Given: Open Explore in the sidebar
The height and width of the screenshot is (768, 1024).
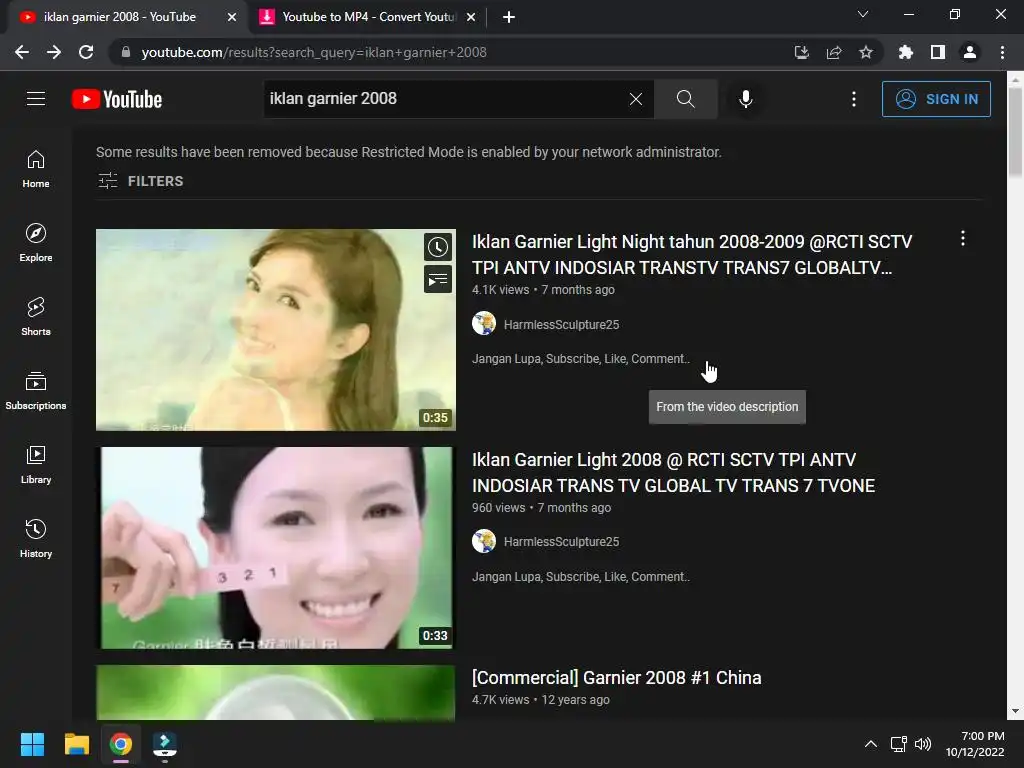Looking at the screenshot, I should [36, 242].
